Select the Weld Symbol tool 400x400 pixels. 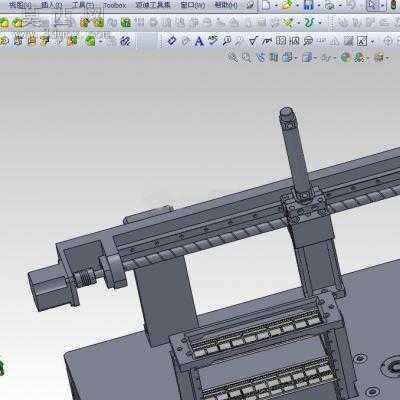[x=267, y=41]
